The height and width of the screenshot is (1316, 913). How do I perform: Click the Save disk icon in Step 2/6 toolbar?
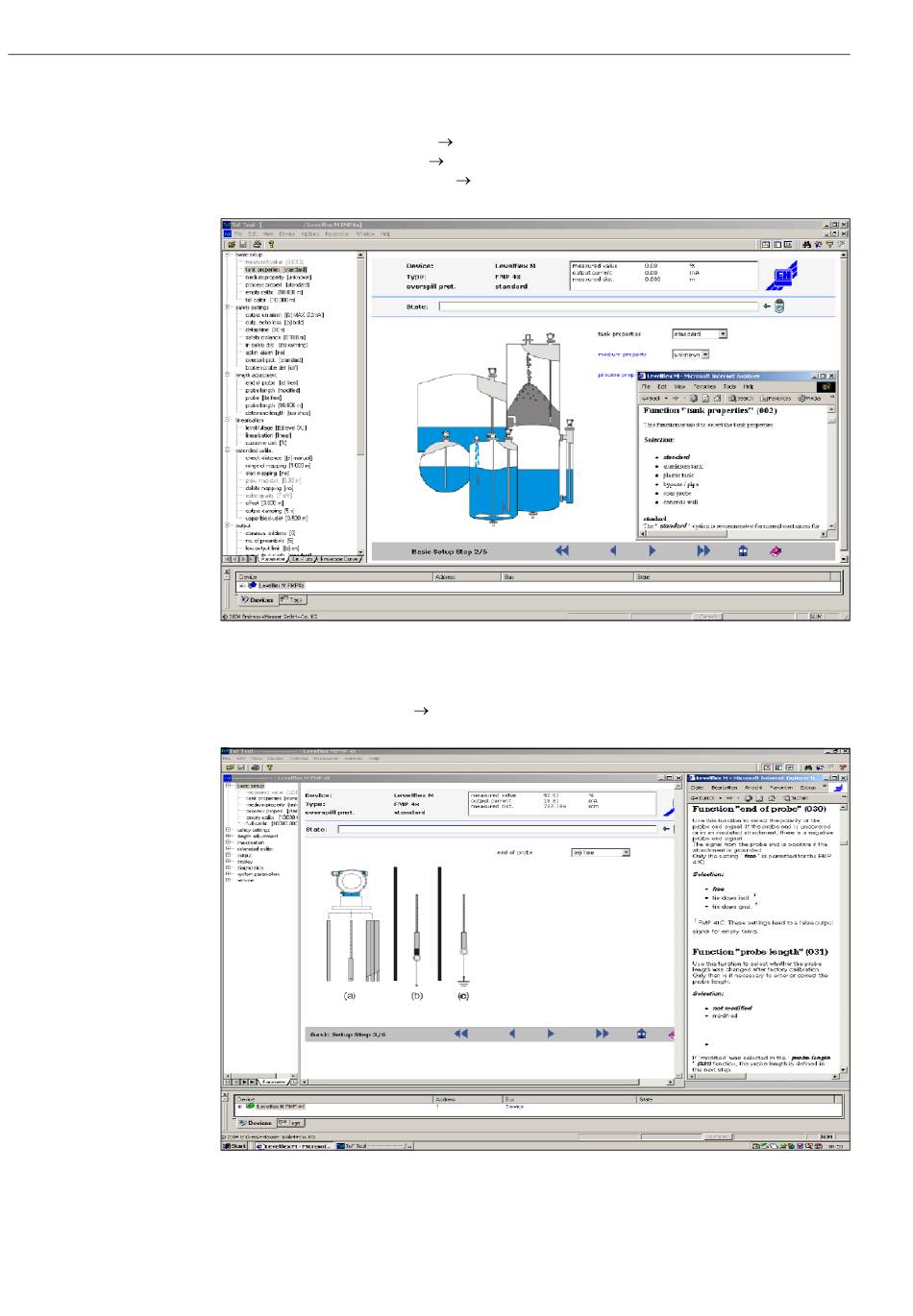click(243, 244)
